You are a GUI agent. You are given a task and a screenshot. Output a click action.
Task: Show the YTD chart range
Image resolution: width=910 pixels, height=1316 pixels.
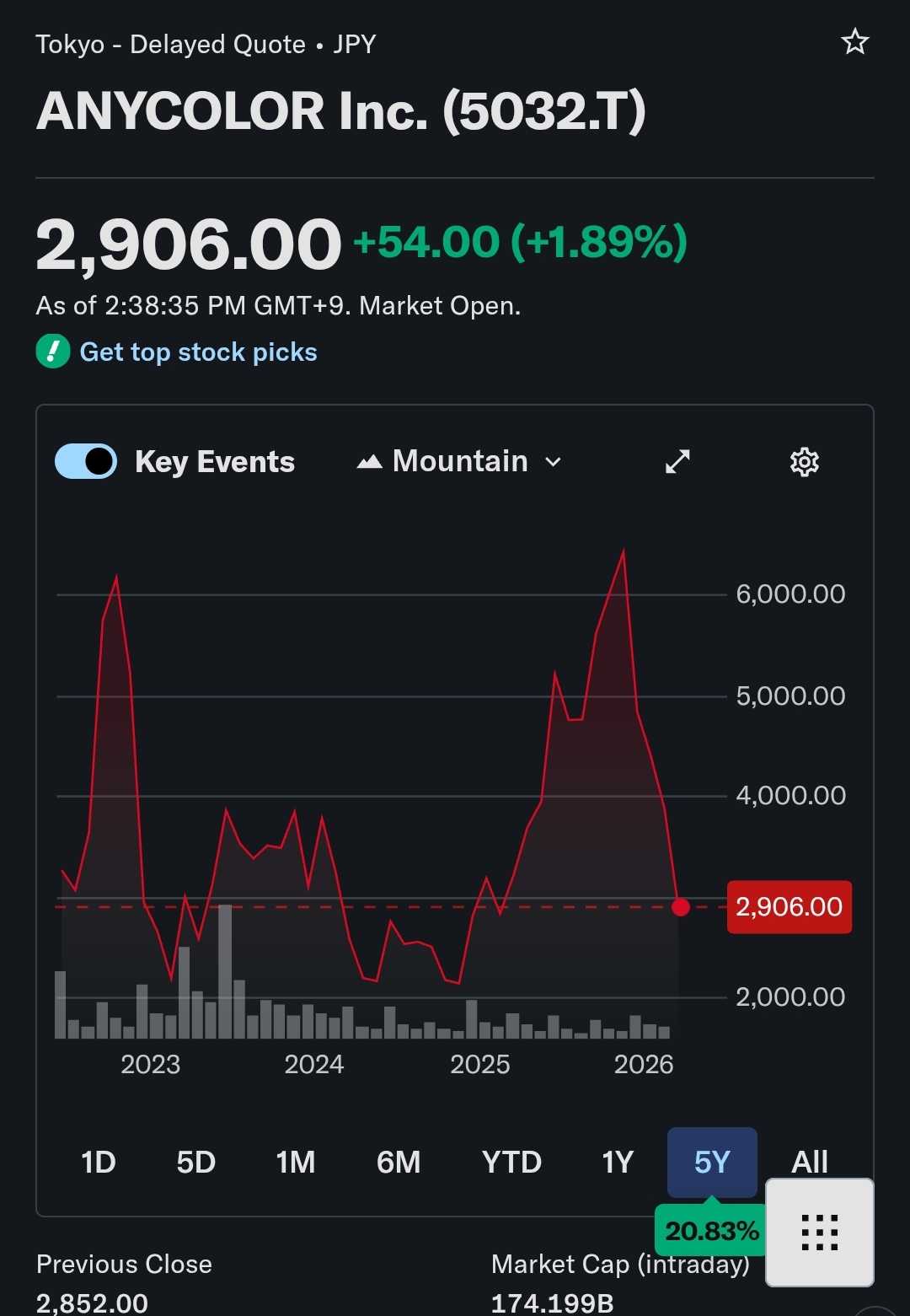coord(511,1162)
